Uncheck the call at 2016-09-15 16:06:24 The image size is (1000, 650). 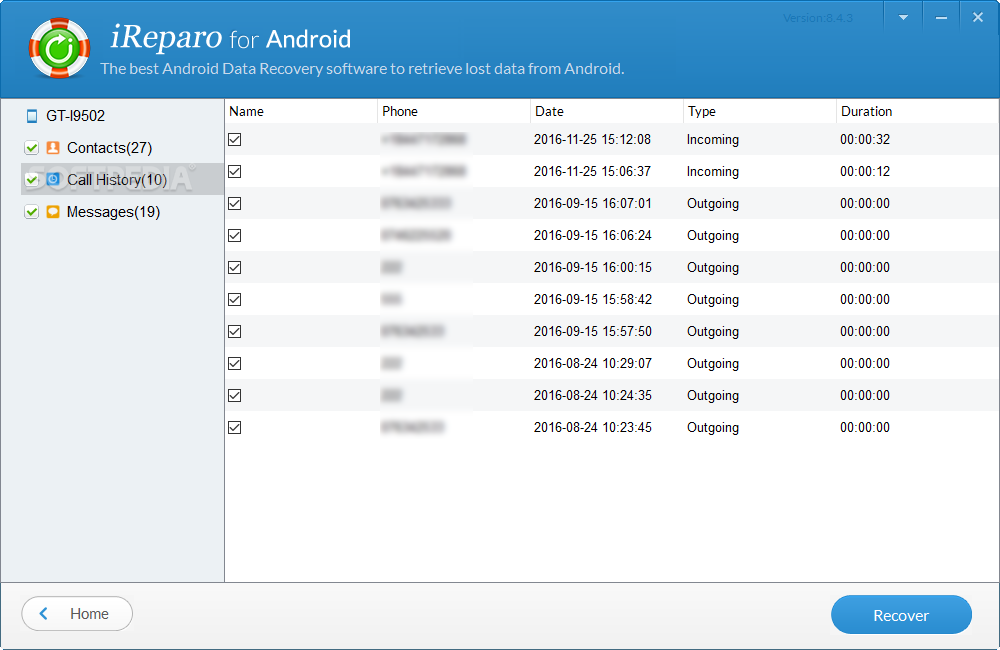point(235,235)
